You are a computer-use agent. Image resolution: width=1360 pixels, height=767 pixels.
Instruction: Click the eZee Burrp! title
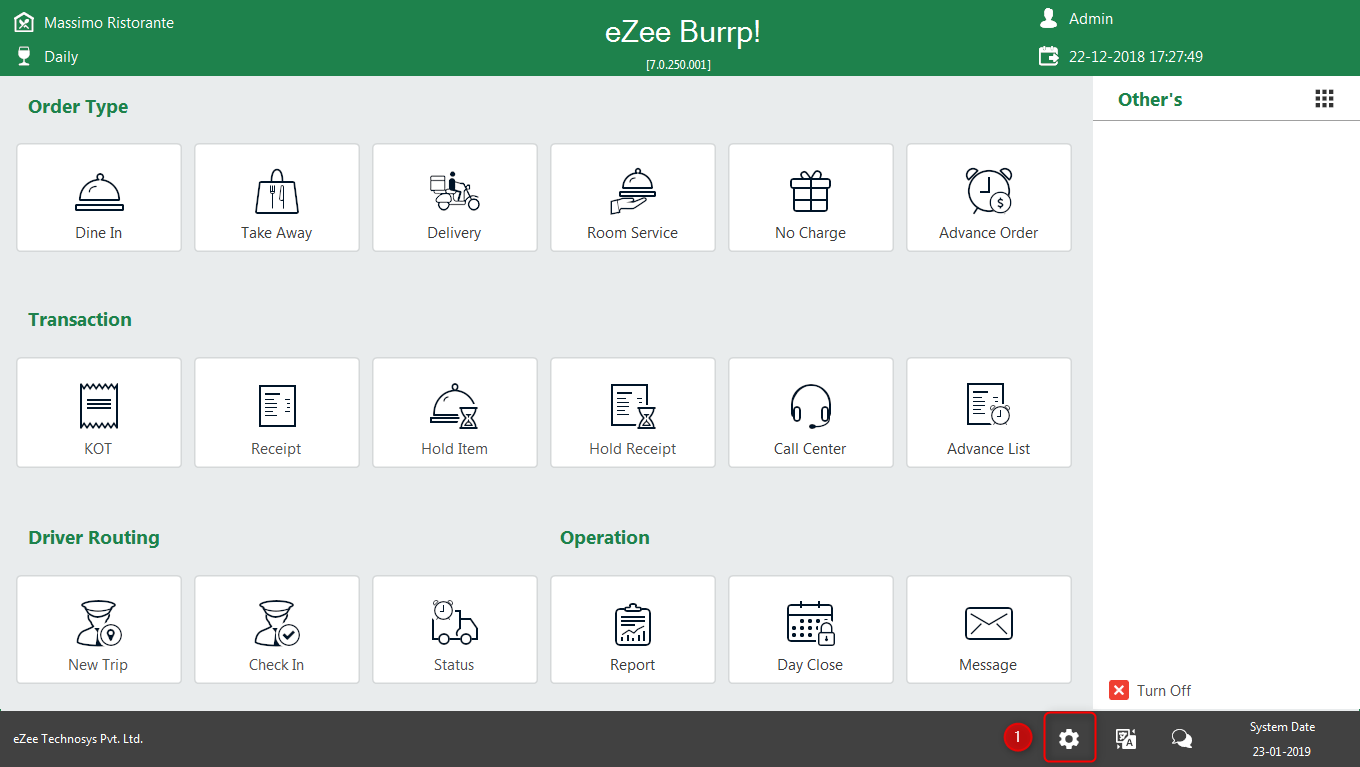coord(683,32)
